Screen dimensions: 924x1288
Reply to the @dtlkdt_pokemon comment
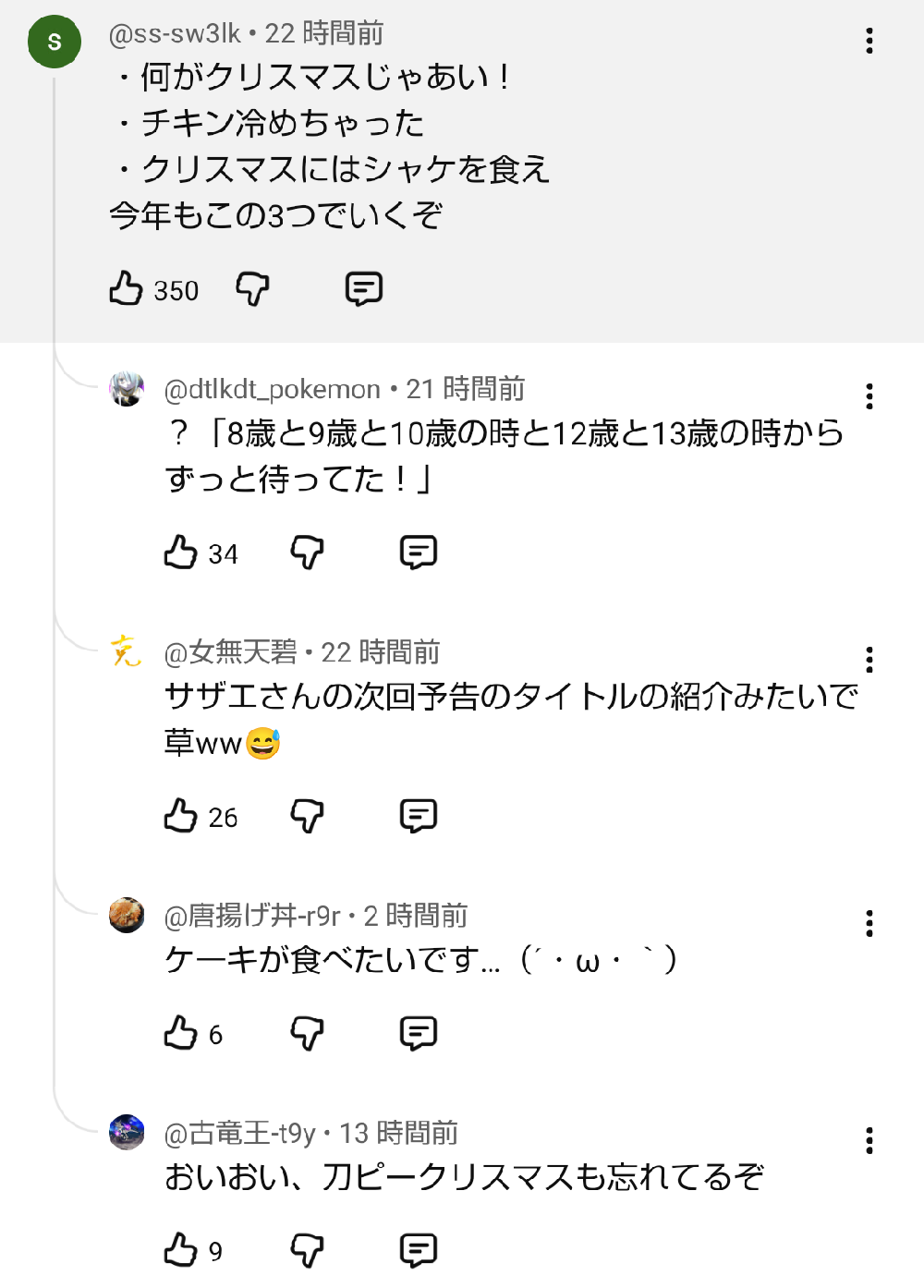419,553
